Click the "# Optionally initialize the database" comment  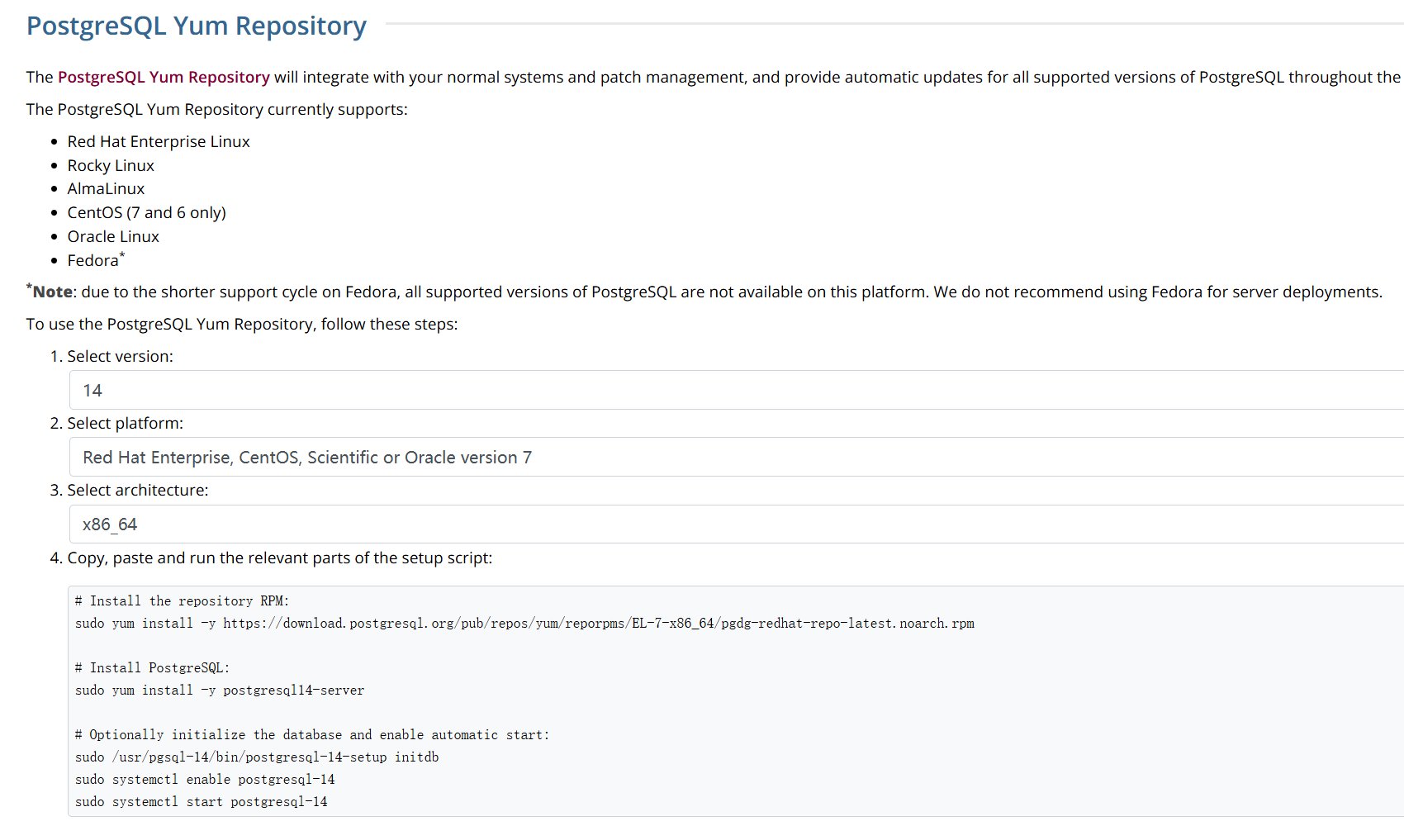[312, 735]
